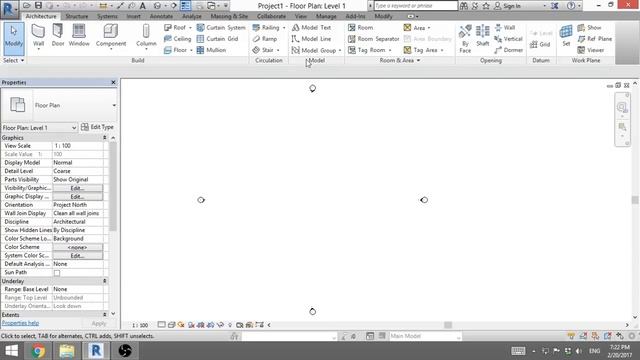Choose the Door tool
The image size is (640, 360).
58,35
